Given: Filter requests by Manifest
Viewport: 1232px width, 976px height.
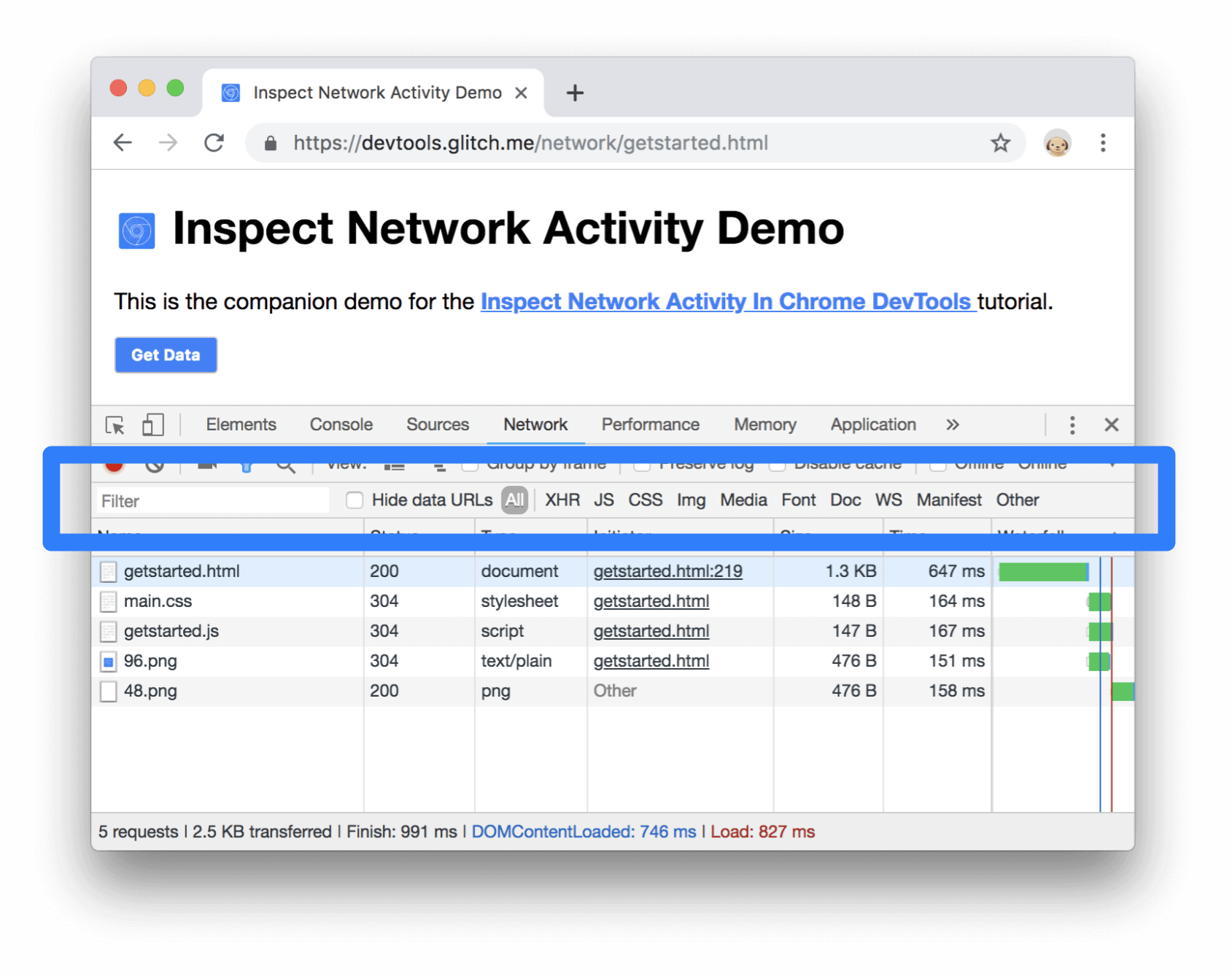Looking at the screenshot, I should 949,500.
